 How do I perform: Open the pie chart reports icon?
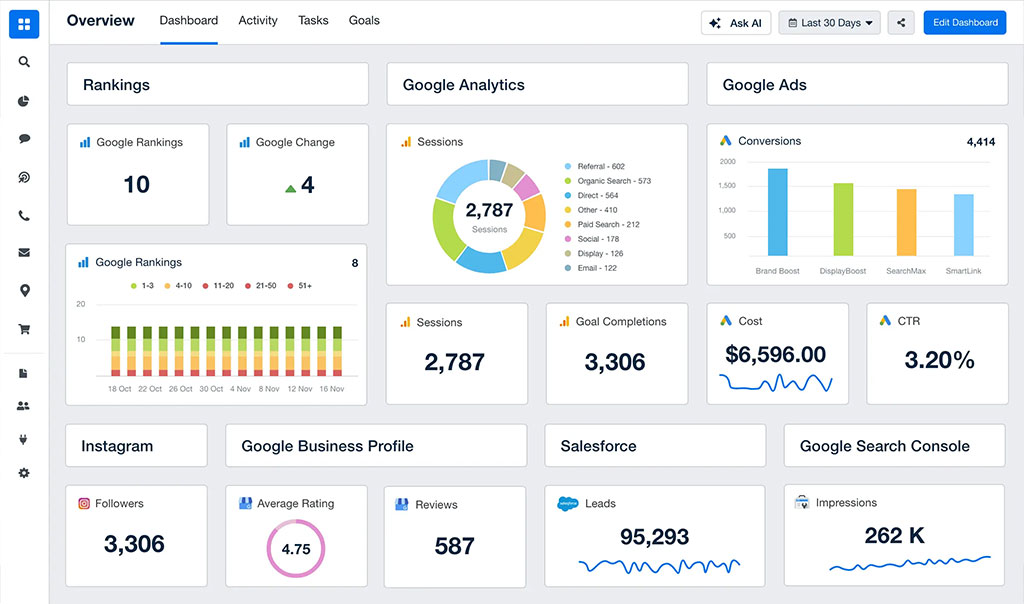coord(24,101)
